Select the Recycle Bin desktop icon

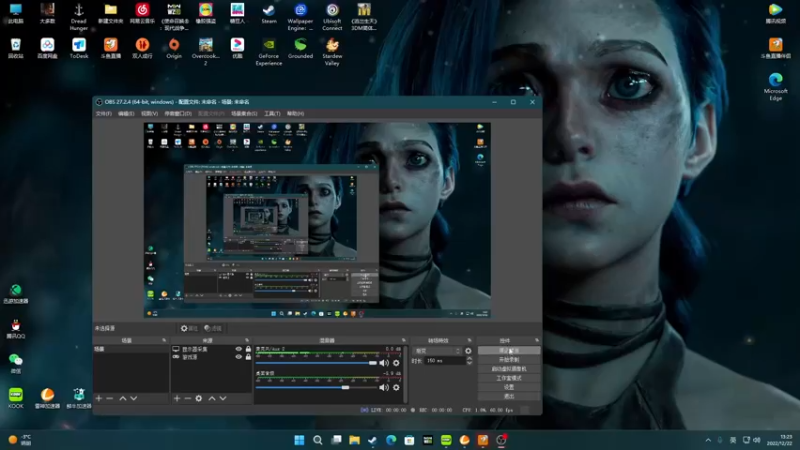15,48
